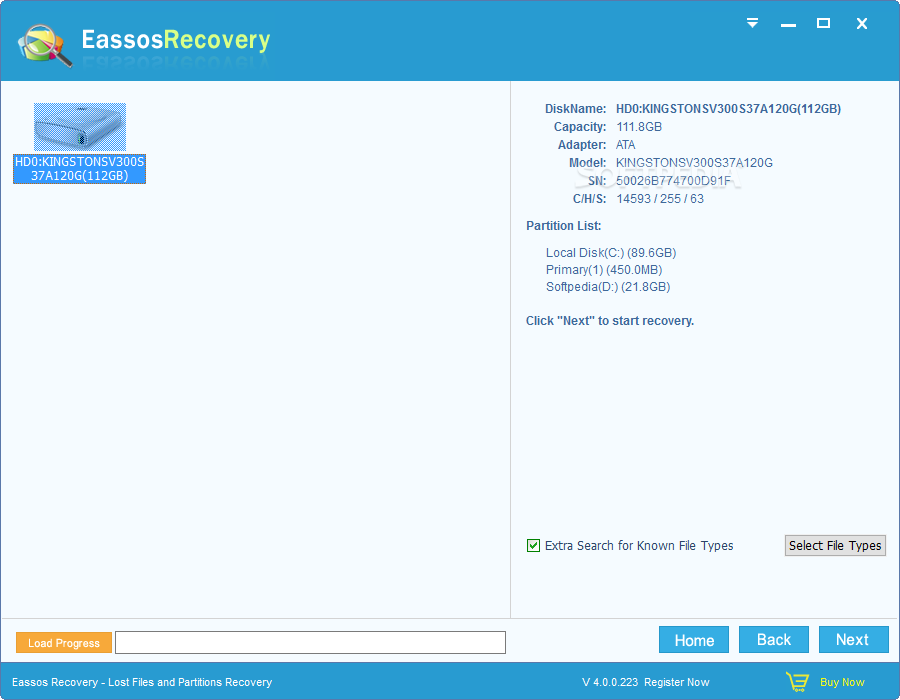Click the Adapter value ATA
The image size is (900, 700).
(626, 145)
